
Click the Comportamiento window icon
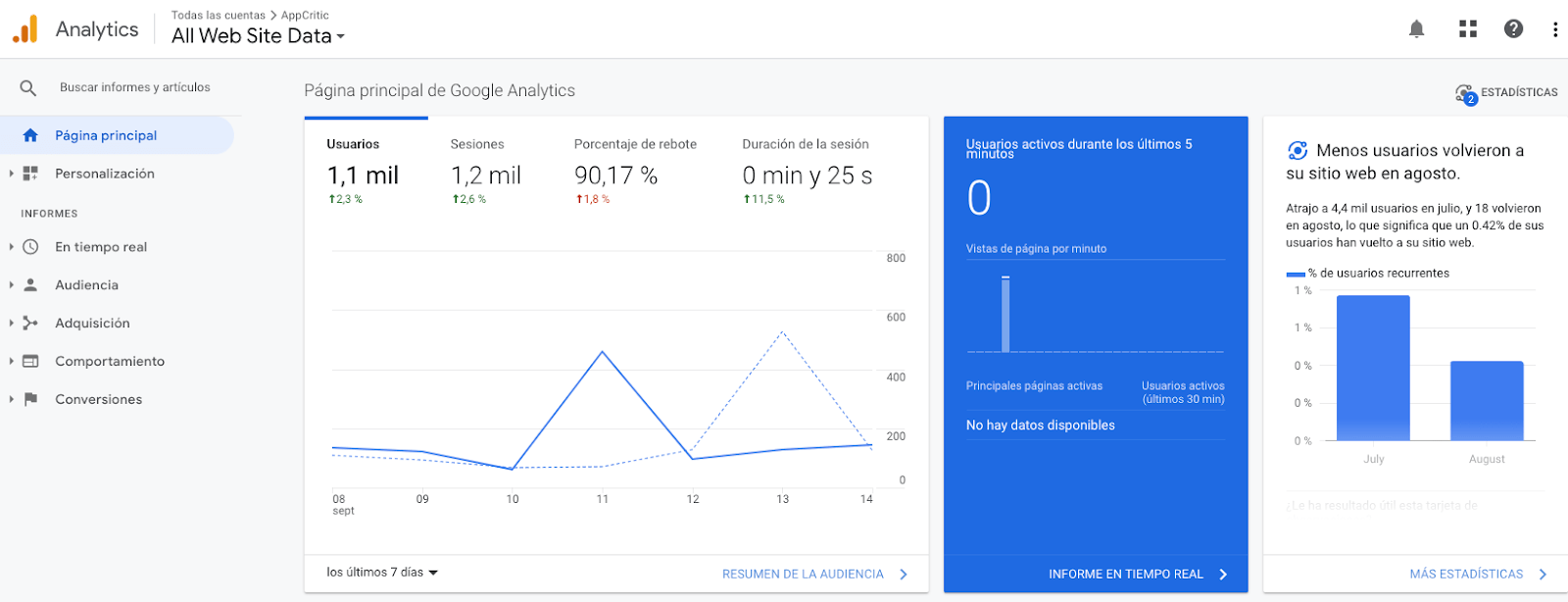tap(30, 361)
